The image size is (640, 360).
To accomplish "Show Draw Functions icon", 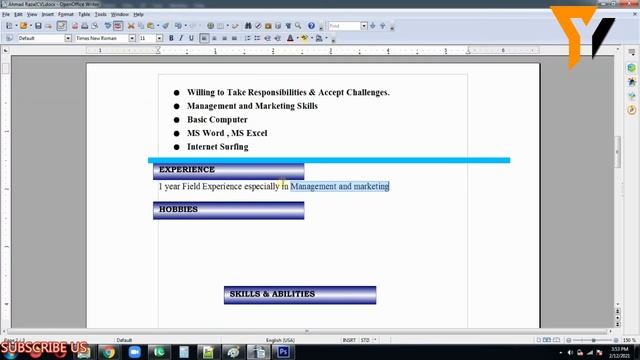I will 235,26.
